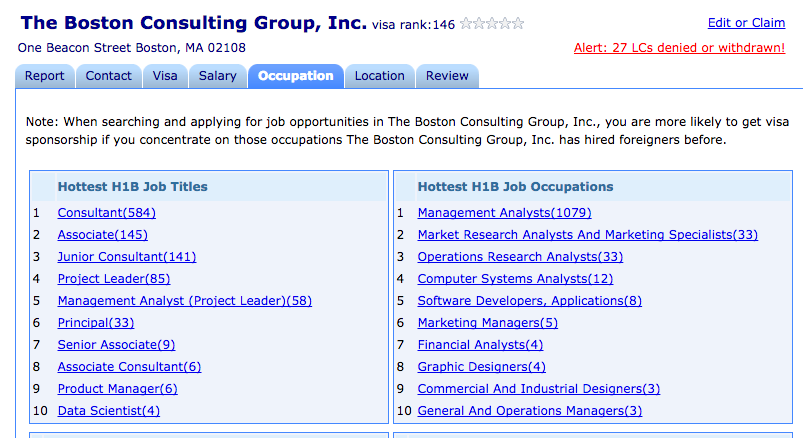
Task: Click the Data Scientist(4) link
Action: pyautogui.click(x=109, y=411)
